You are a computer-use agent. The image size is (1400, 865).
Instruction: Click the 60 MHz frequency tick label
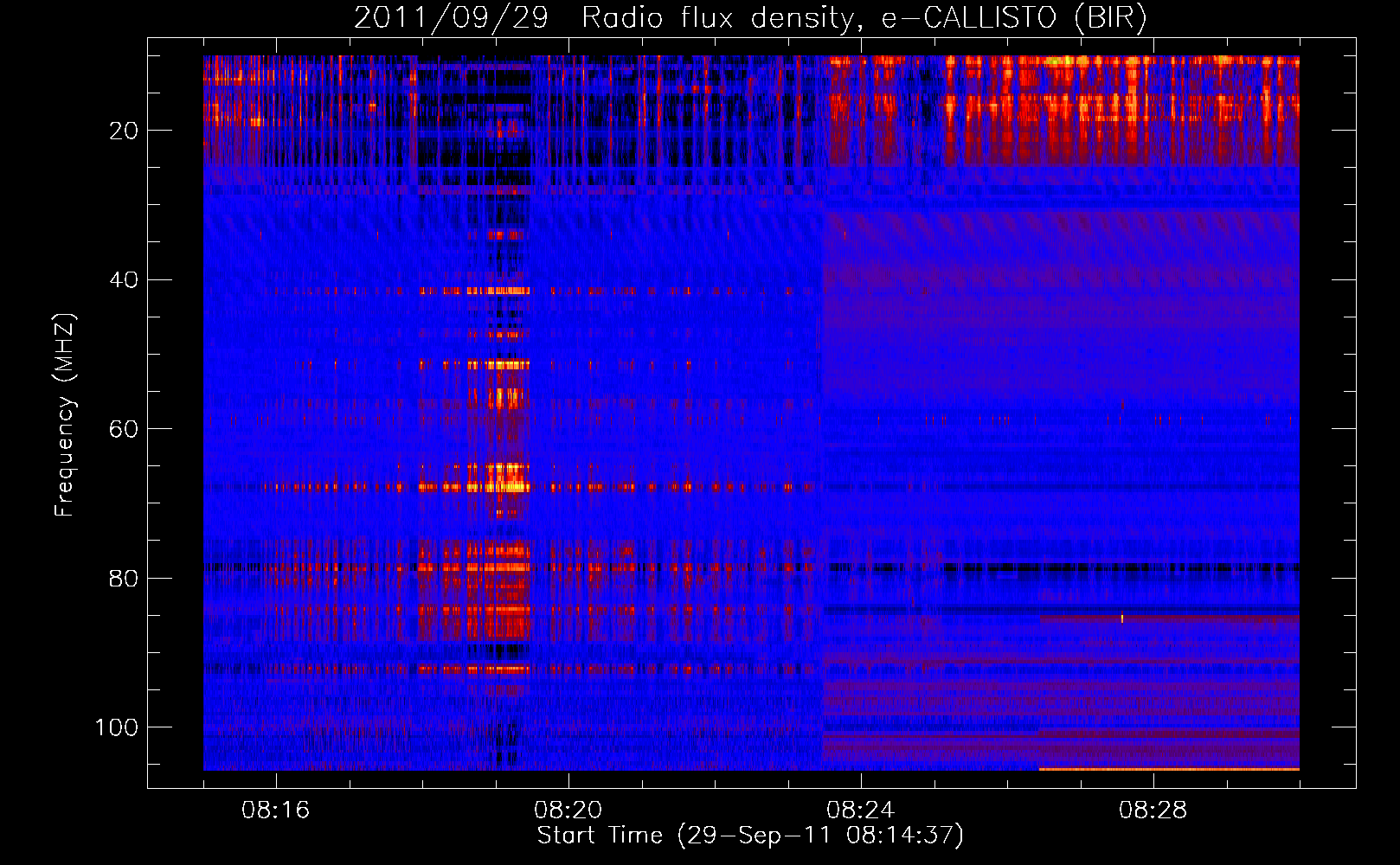124,429
